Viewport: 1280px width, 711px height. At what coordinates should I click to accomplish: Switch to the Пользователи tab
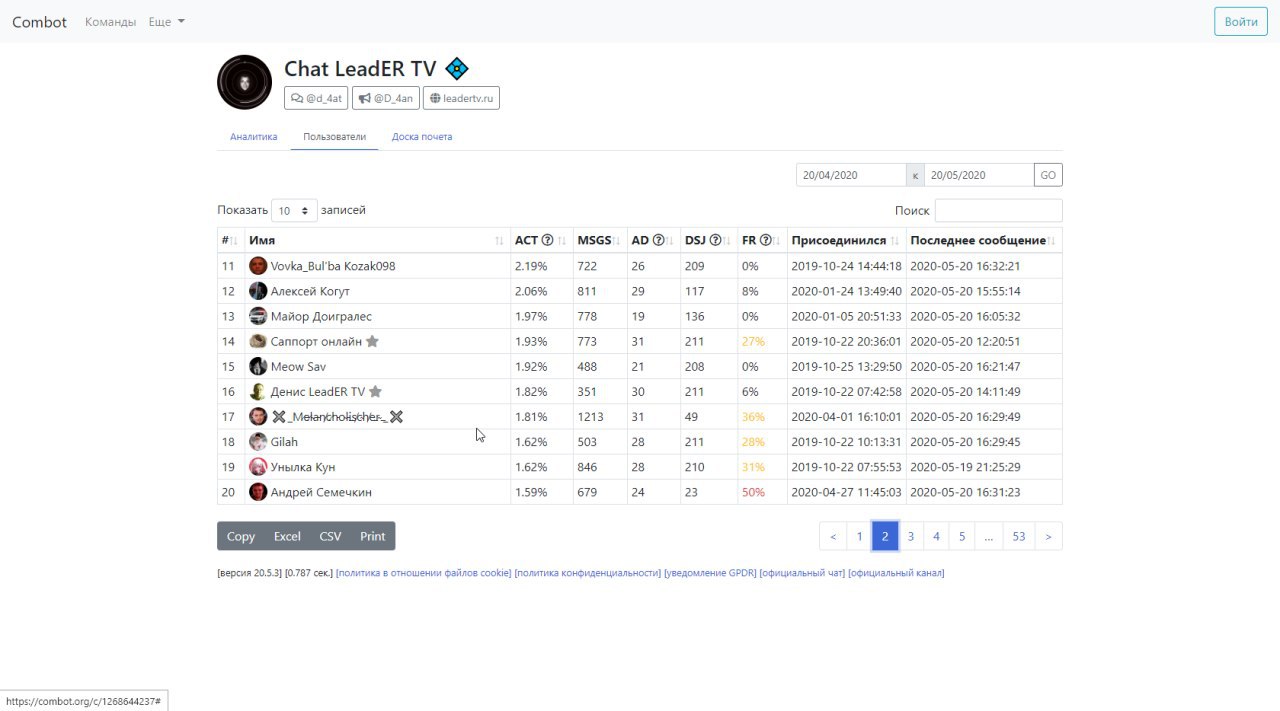(334, 136)
